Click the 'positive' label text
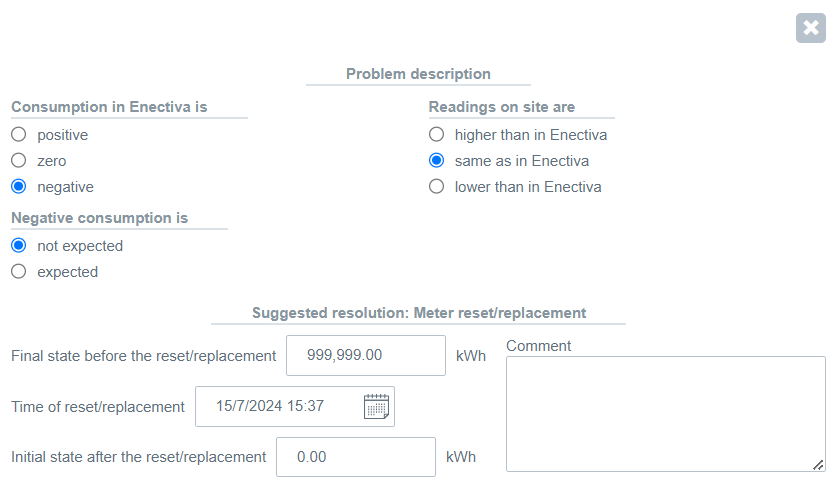 click(62, 134)
